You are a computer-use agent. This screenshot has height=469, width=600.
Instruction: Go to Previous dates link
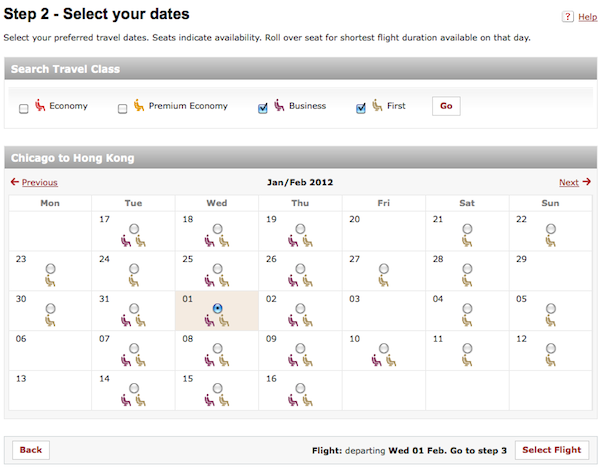[39, 182]
